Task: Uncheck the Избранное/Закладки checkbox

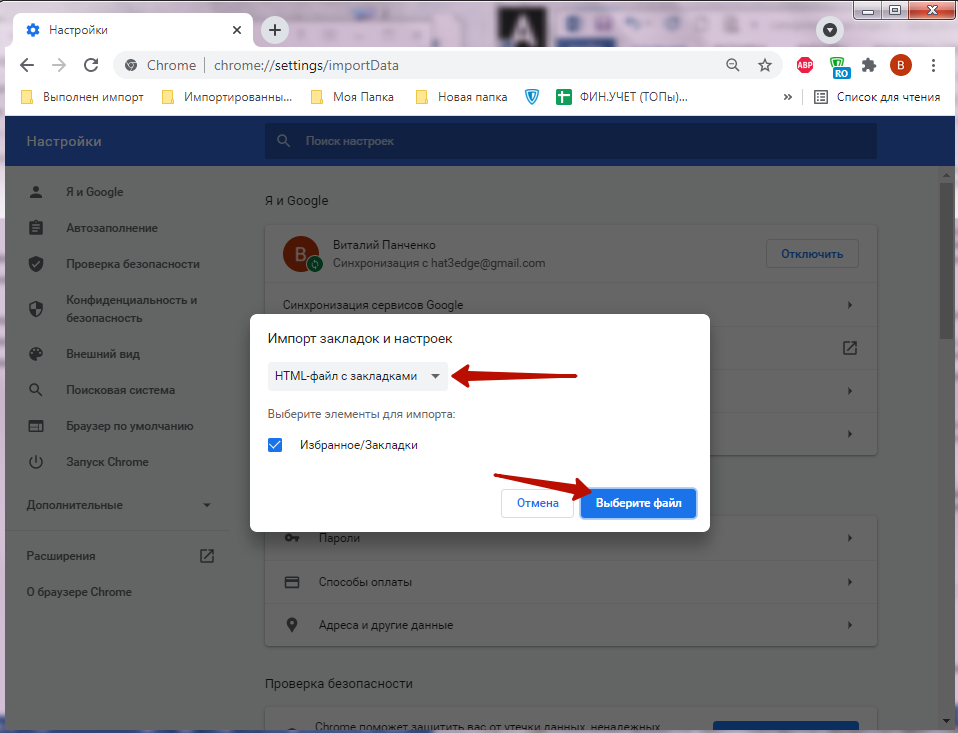Action: coord(276,445)
